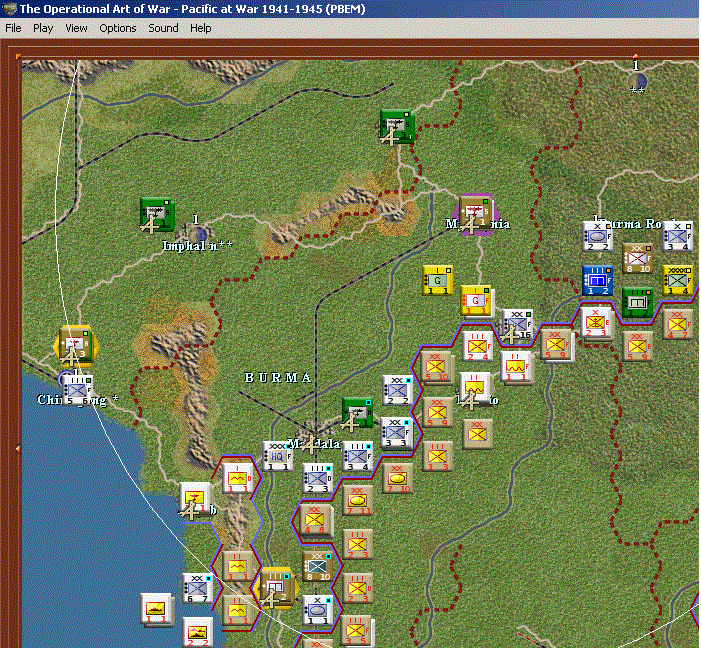Select the Japanese artillery unit marked D
This screenshot has width=701, height=649.
point(237,478)
